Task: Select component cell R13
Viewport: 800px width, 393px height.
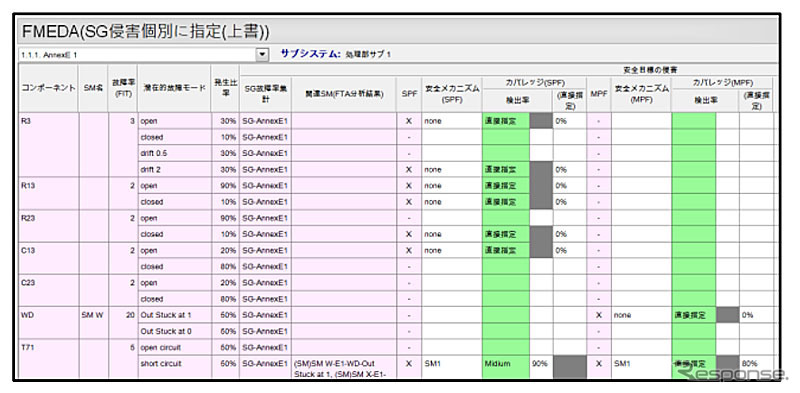Action: click(x=48, y=193)
